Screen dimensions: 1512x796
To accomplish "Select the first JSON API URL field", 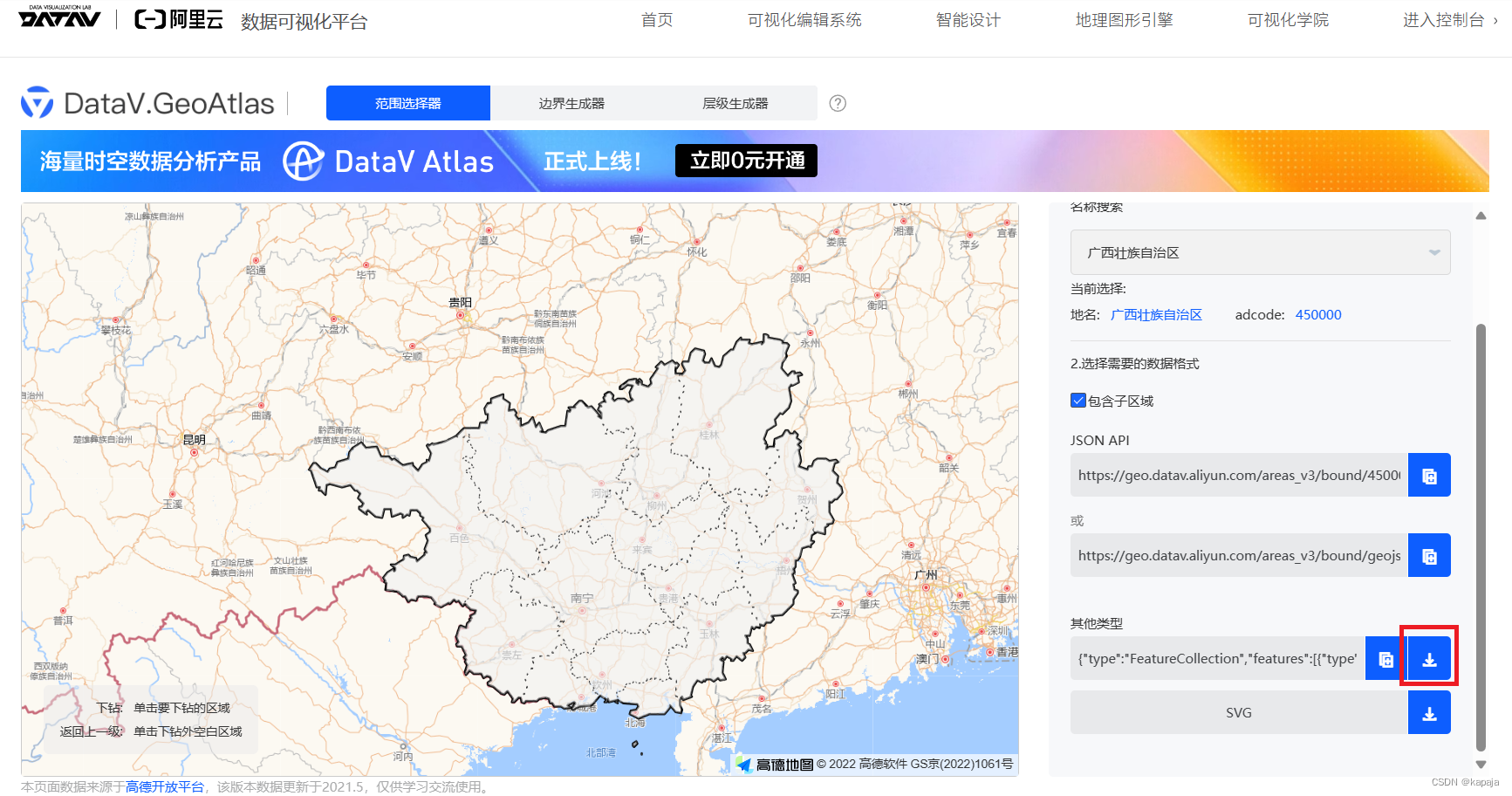I will tap(1239, 475).
